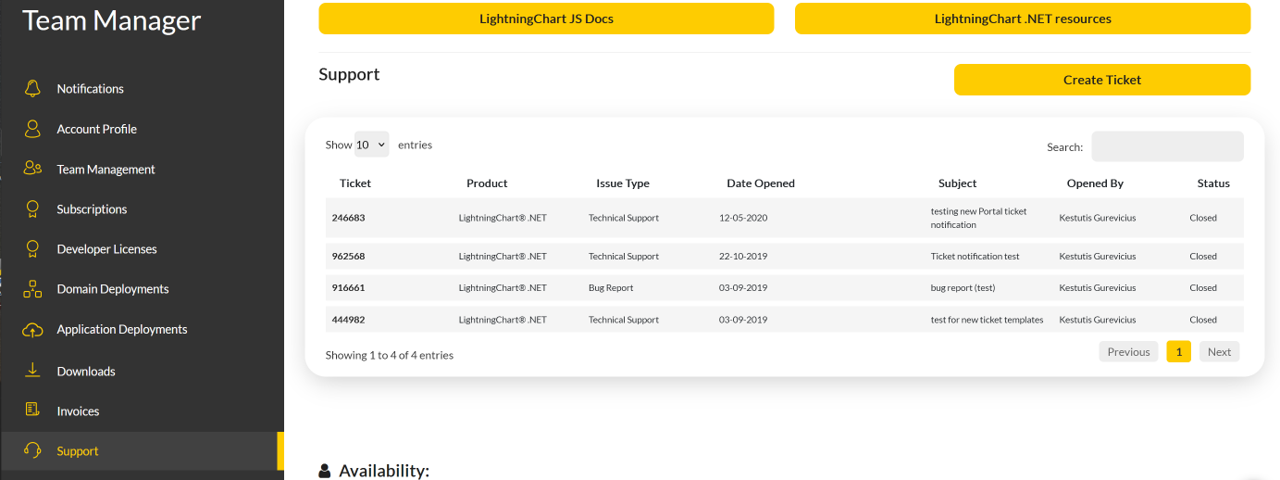Viewport: 1280px width, 480px height.
Task: Click the Developer Licenses badge icon
Action: 33,249
